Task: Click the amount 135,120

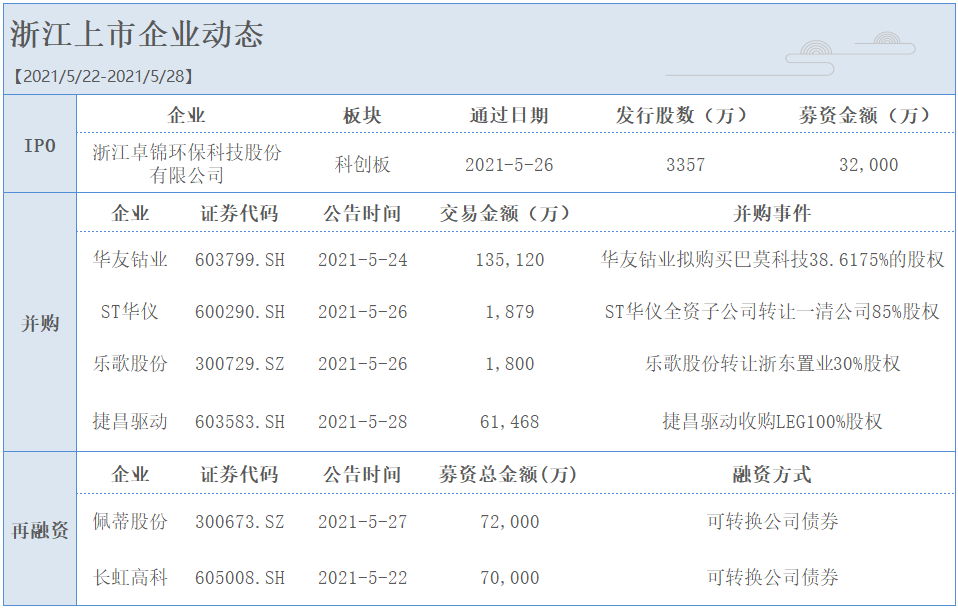Action: [510, 260]
